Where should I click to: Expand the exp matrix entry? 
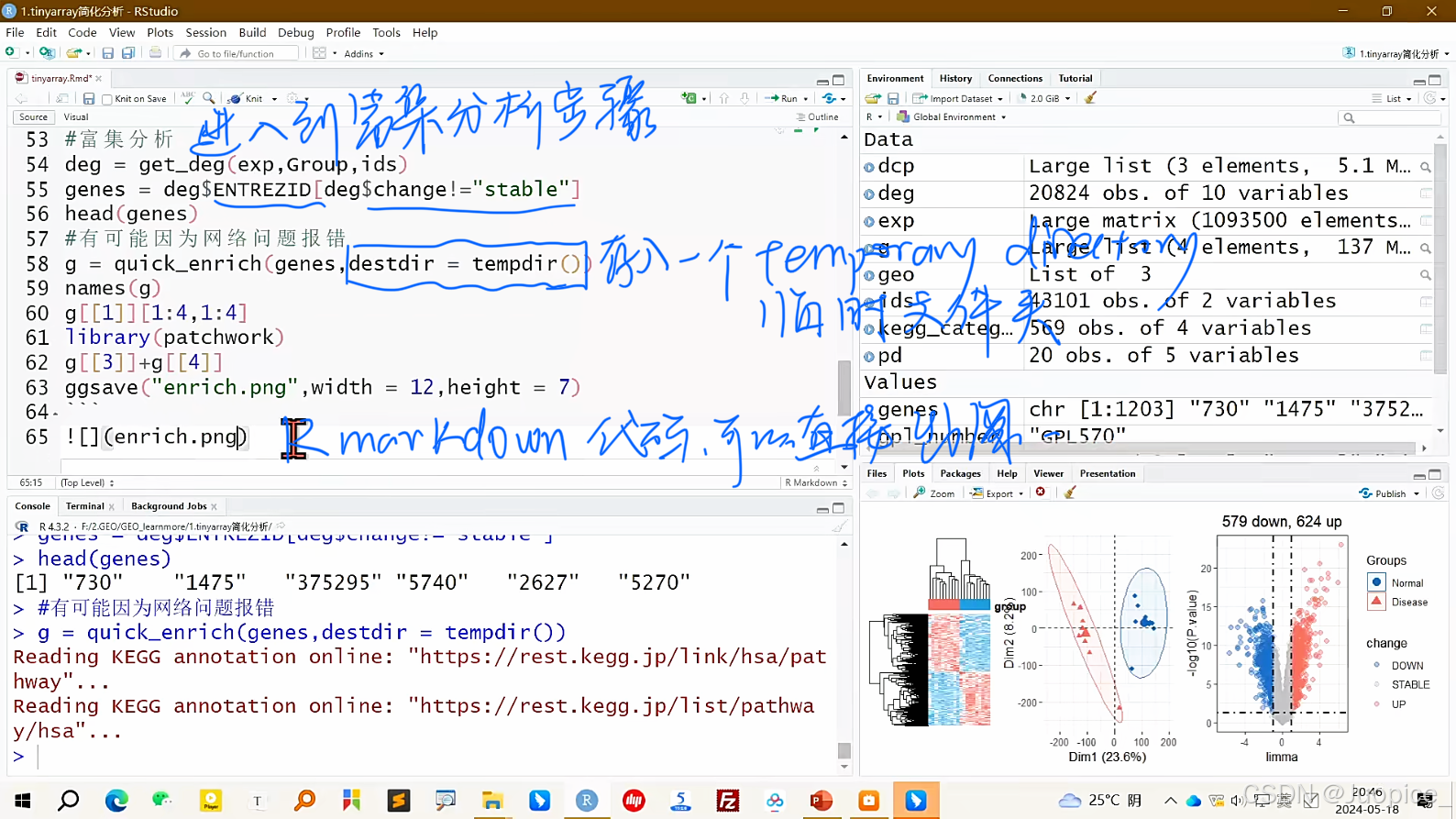tap(869, 221)
